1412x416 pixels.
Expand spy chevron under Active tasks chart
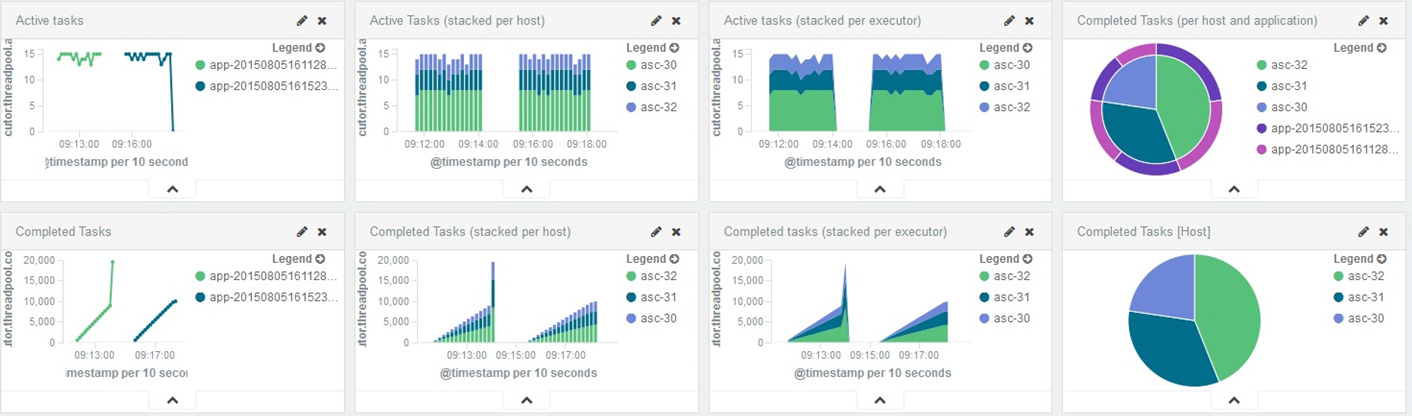pos(172,188)
